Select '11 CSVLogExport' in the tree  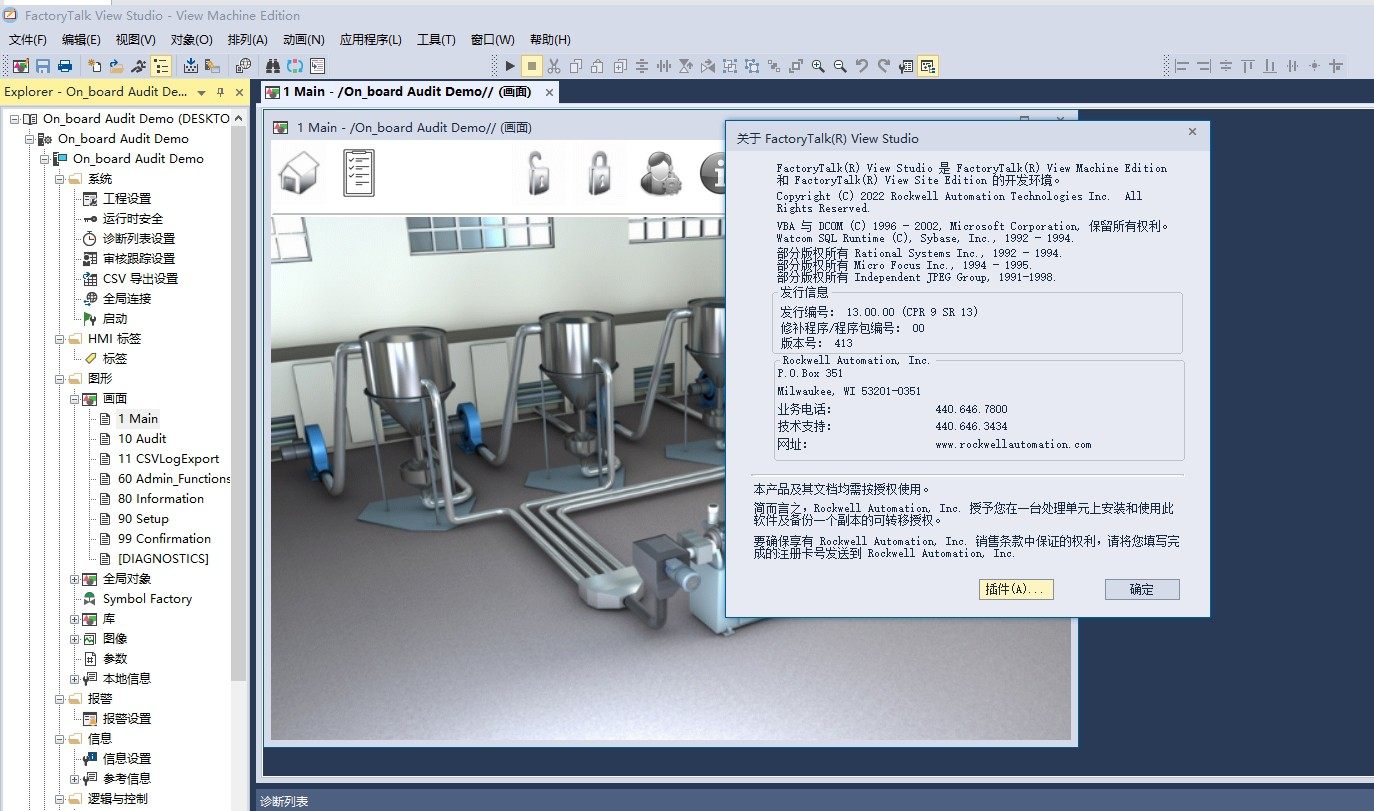pyautogui.click(x=168, y=459)
